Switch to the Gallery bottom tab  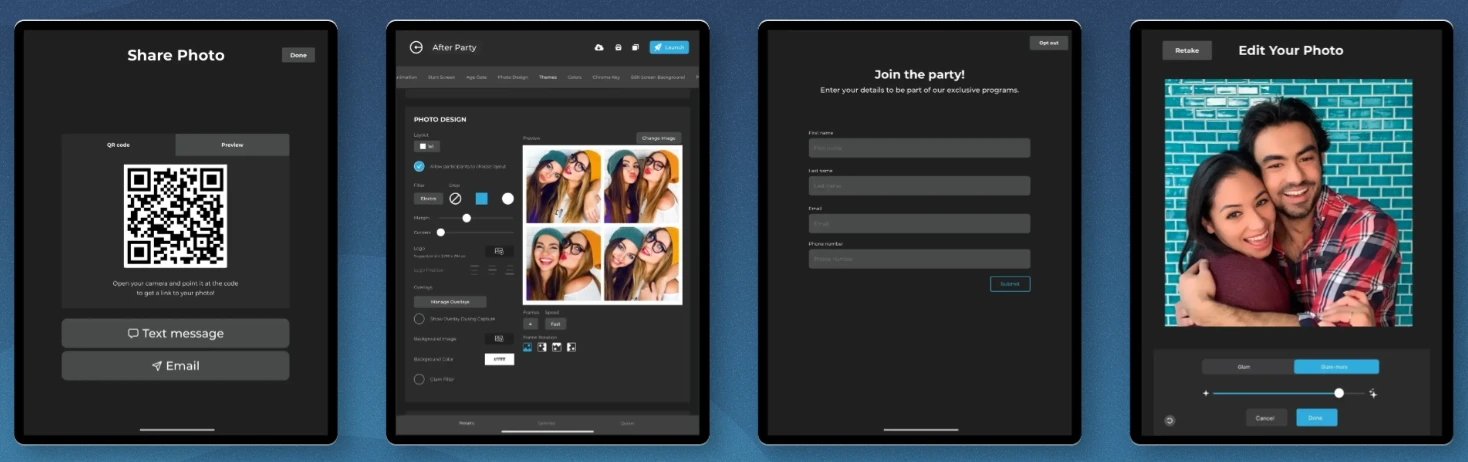pos(547,423)
